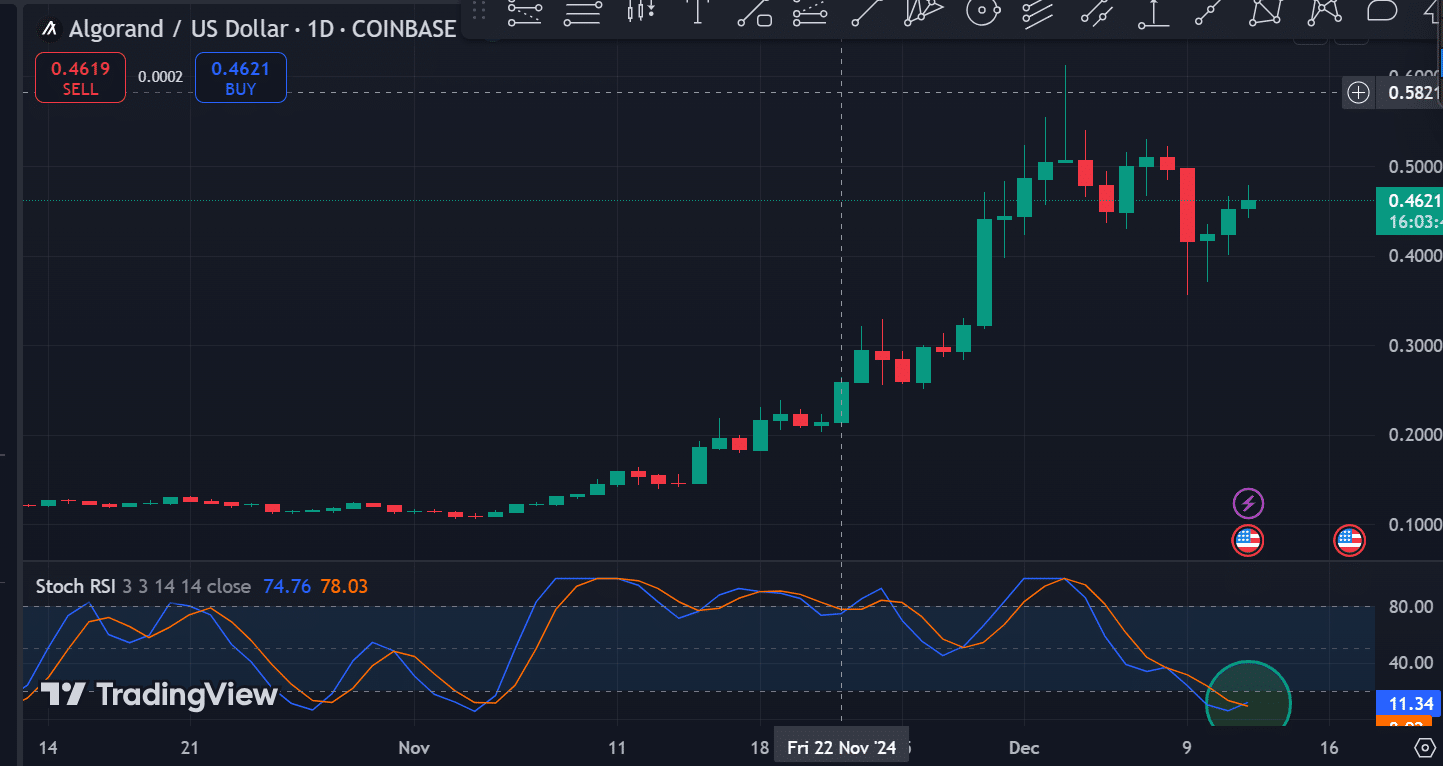
Task: Grab the drawing toolbar's dotted drag handle
Action: coord(478,12)
